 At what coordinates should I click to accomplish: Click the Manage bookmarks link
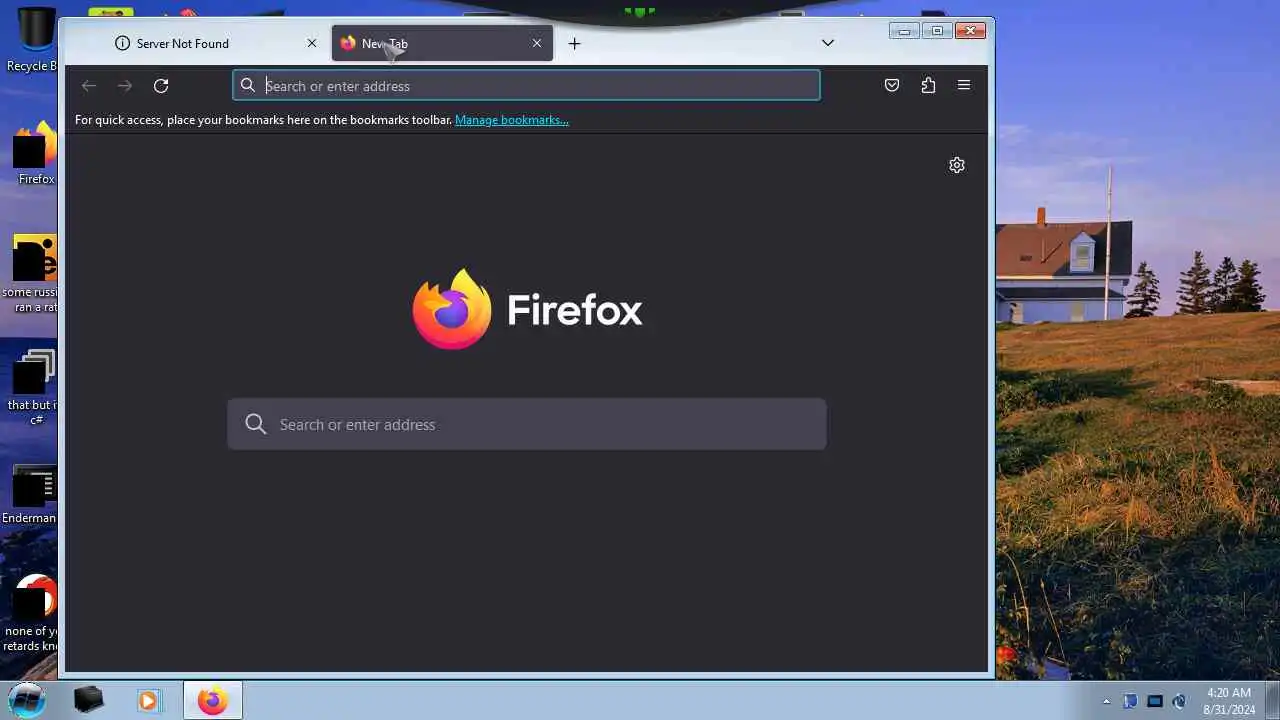click(512, 120)
